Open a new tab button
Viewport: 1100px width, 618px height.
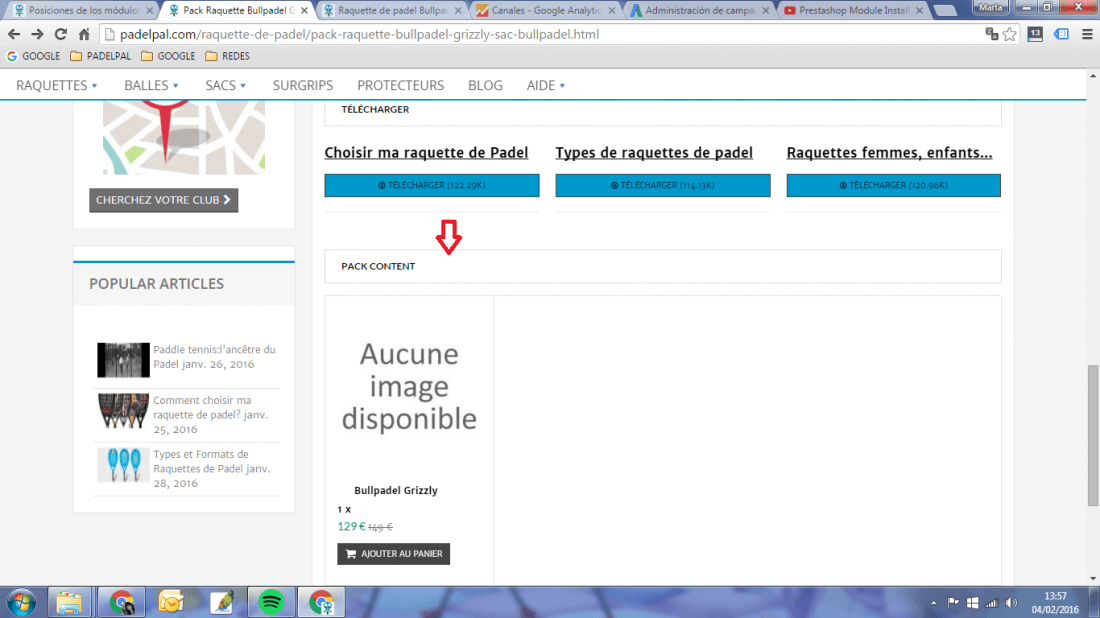(945, 11)
